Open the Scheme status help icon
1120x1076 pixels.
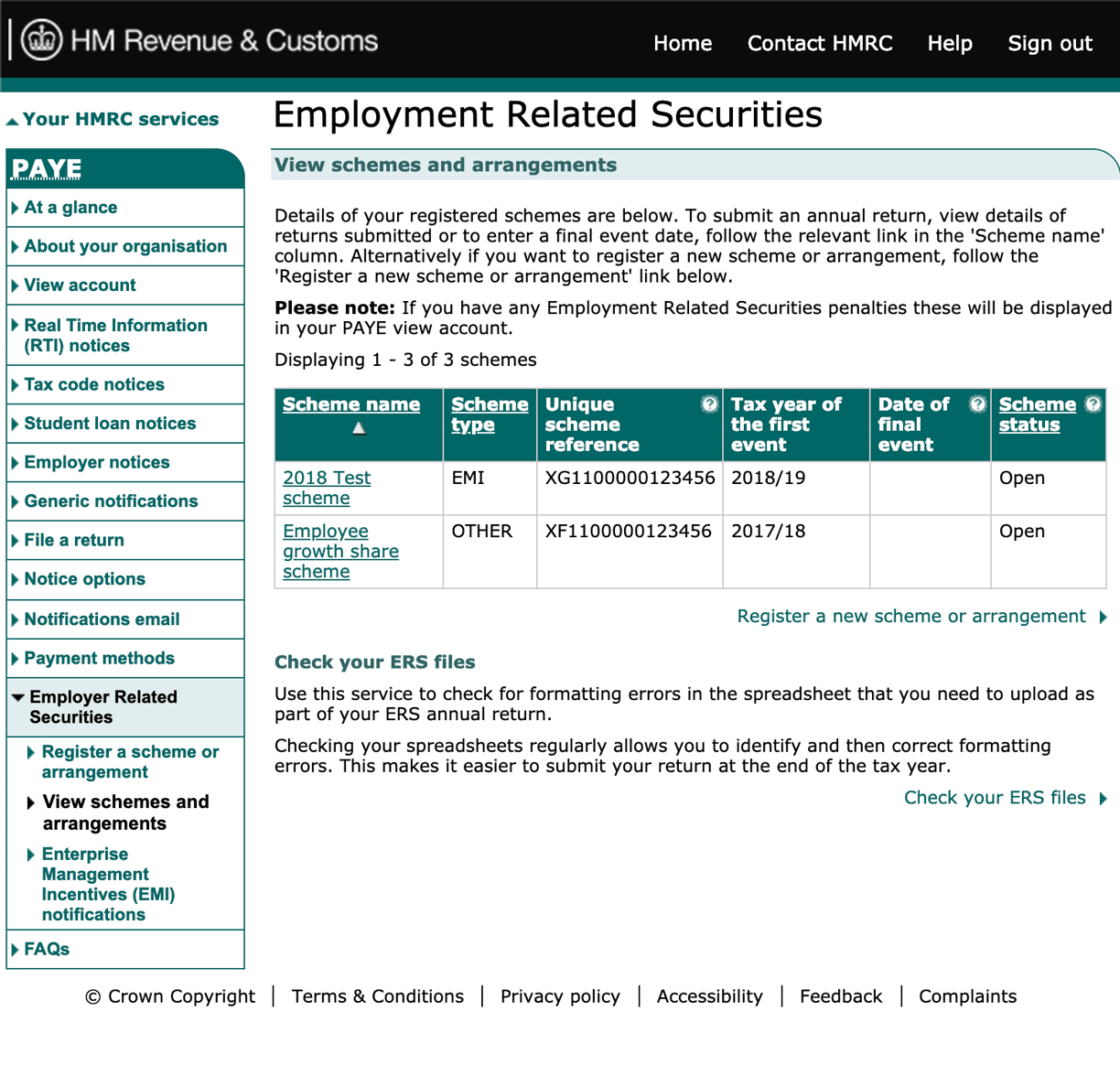pos(1094,403)
